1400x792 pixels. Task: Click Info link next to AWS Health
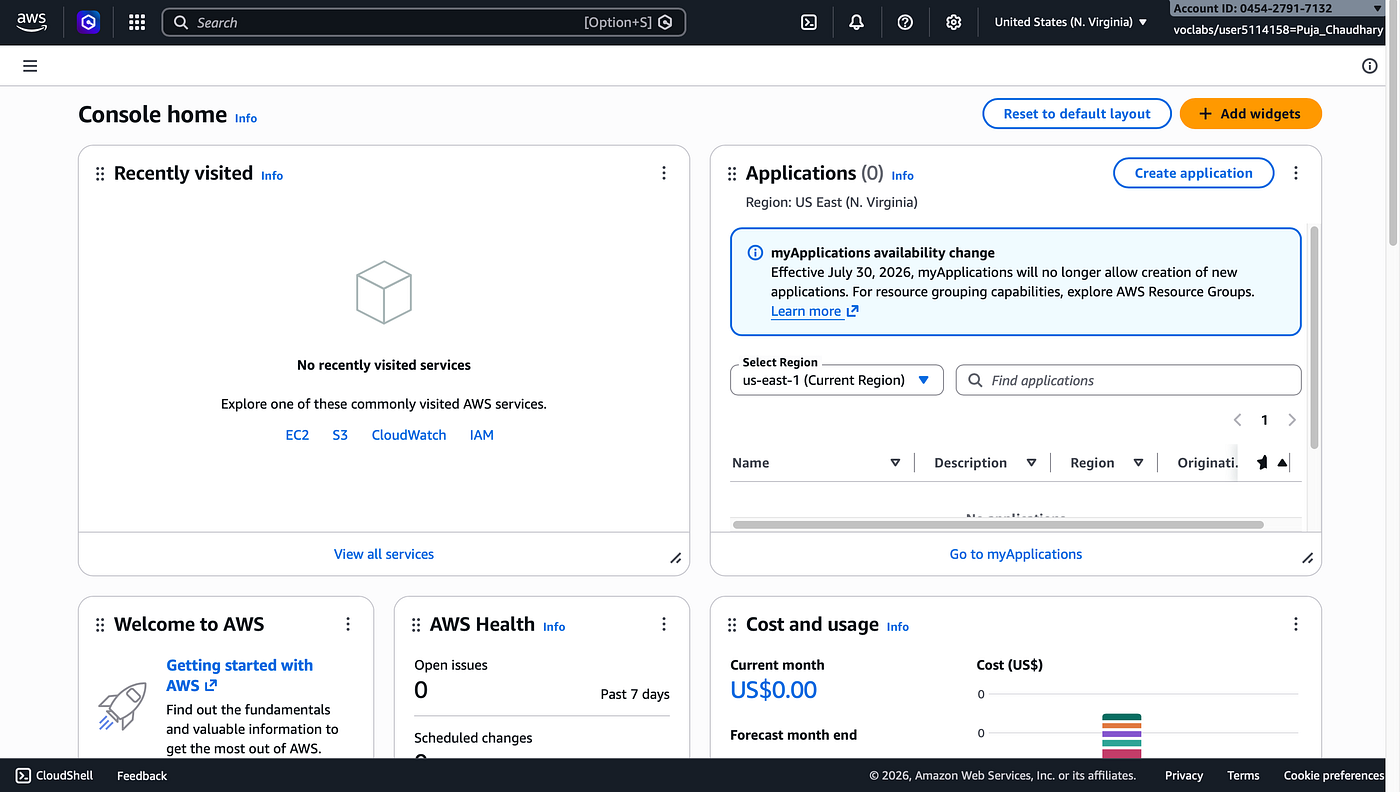pos(554,626)
